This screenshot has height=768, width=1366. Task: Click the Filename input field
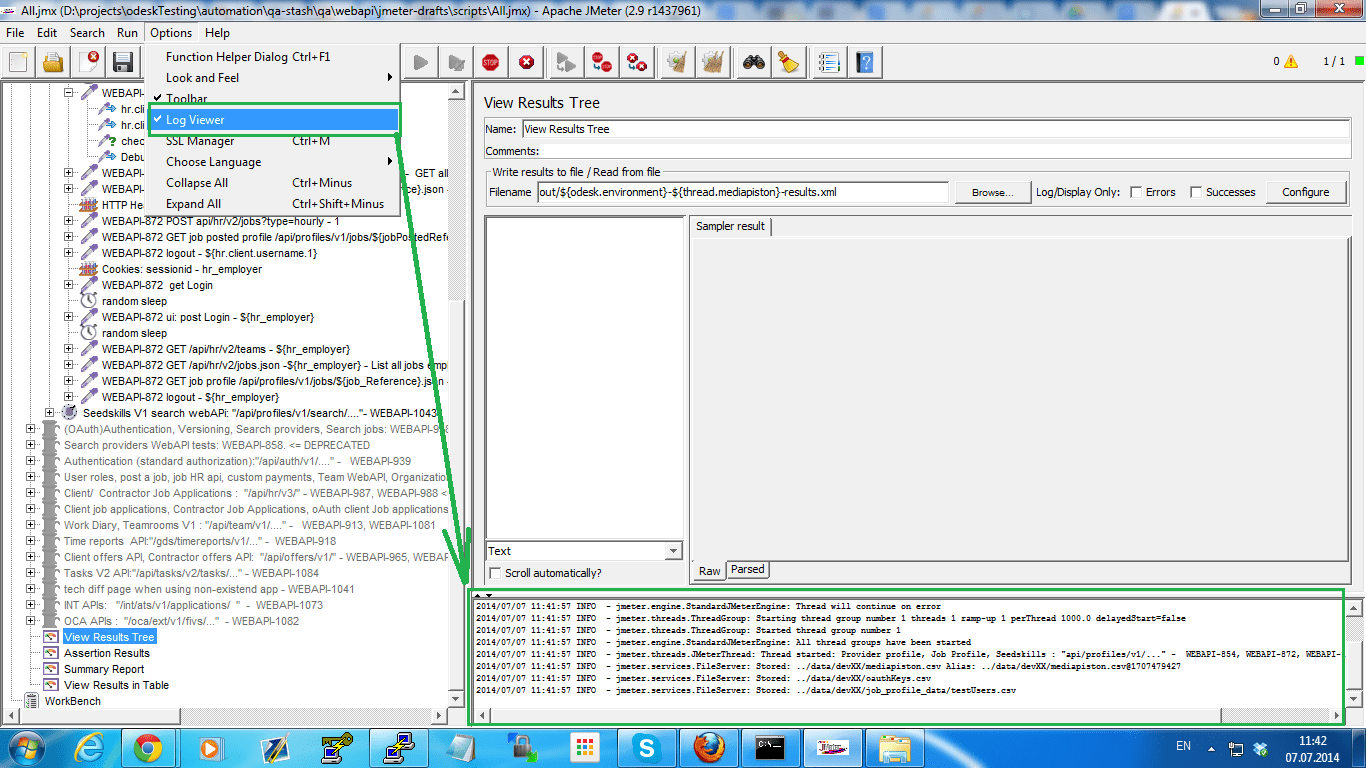point(742,192)
